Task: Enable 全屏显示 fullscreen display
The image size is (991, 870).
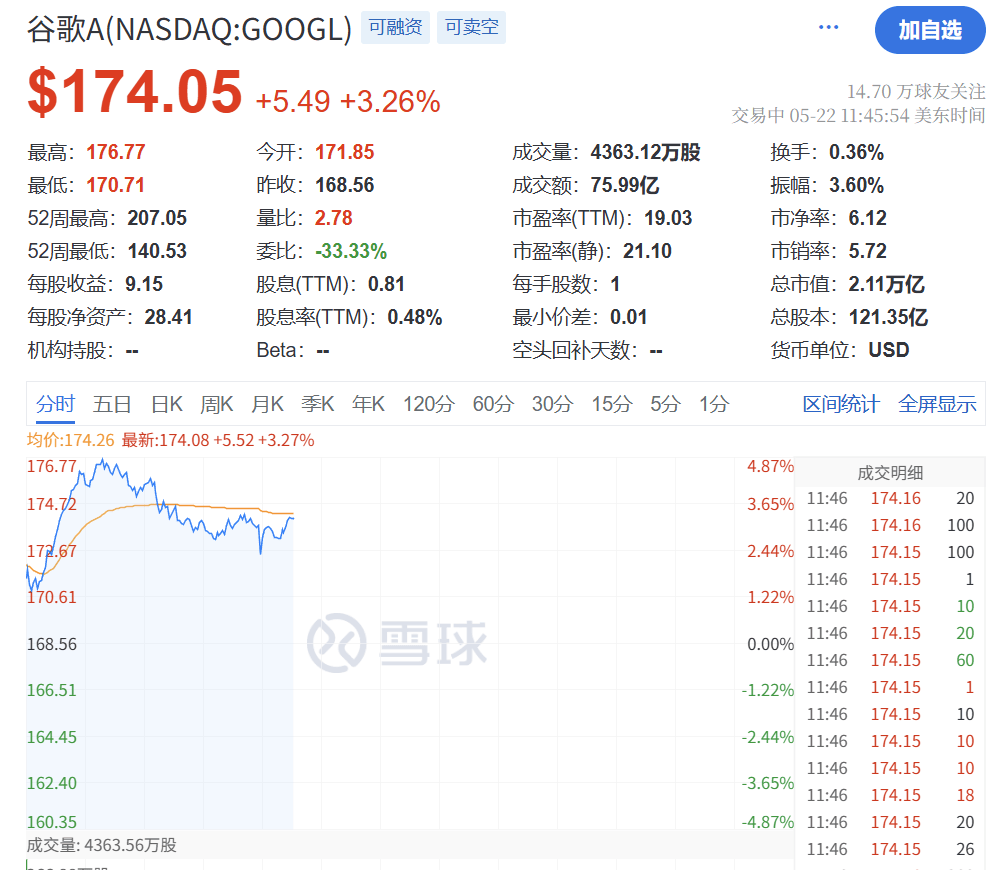Action: click(x=936, y=404)
